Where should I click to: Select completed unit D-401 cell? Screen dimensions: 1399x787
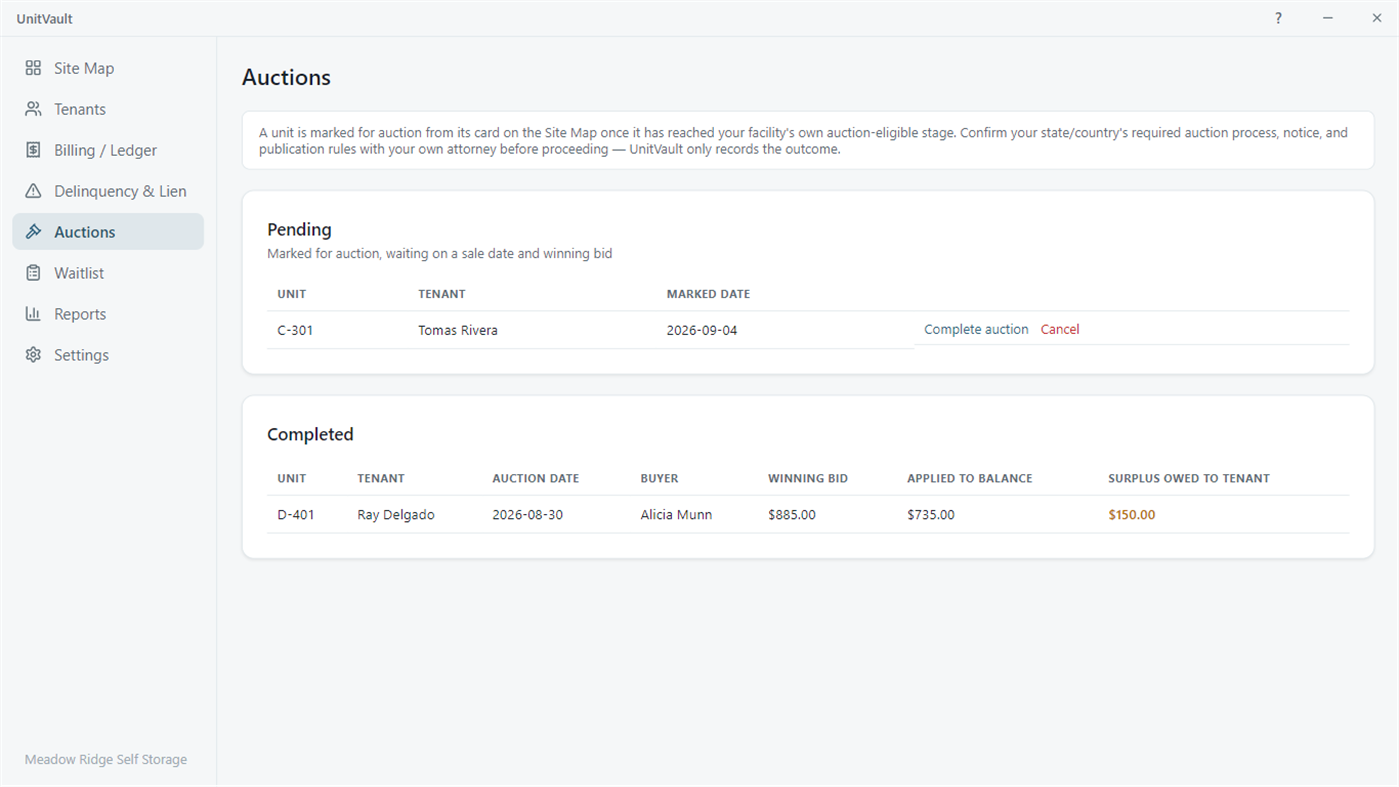pyautogui.click(x=296, y=515)
